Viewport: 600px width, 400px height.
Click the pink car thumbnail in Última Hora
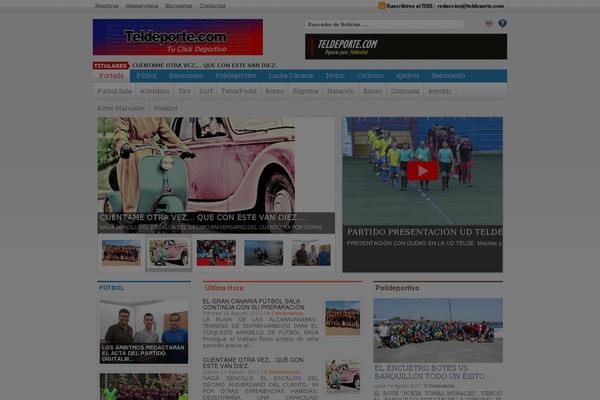[x=342, y=376]
